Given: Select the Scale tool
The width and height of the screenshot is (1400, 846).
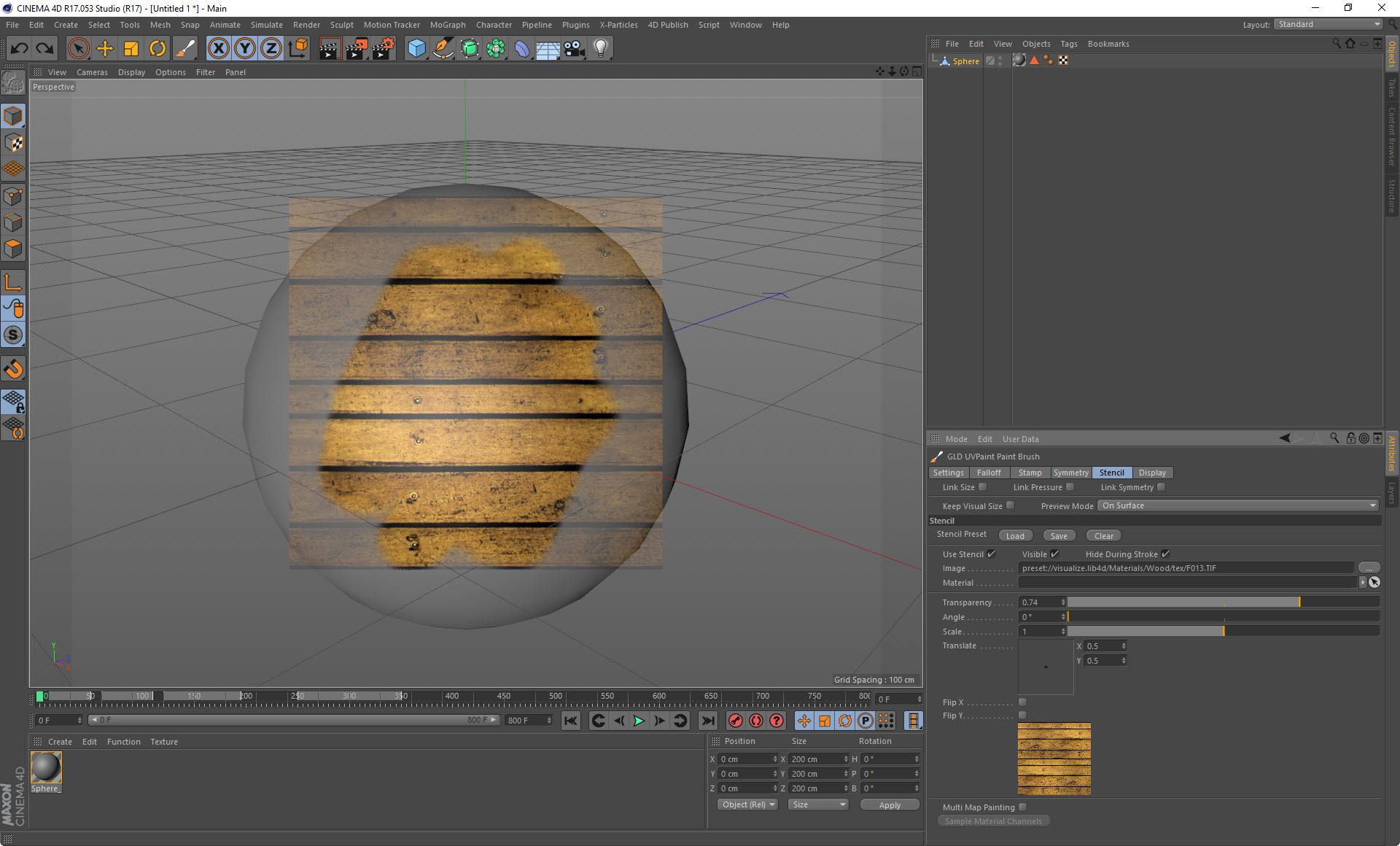Looking at the screenshot, I should pyautogui.click(x=131, y=48).
